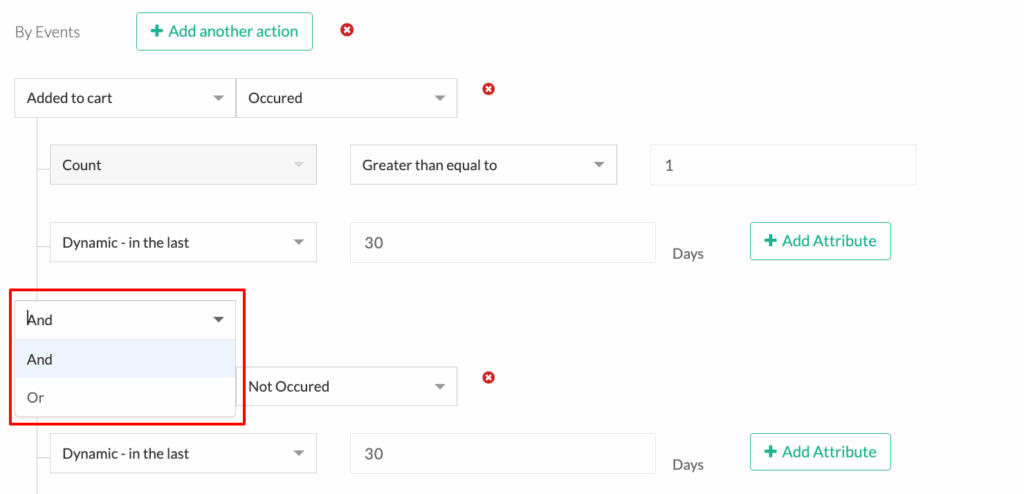Click the first Add Attribute button

[x=820, y=241]
